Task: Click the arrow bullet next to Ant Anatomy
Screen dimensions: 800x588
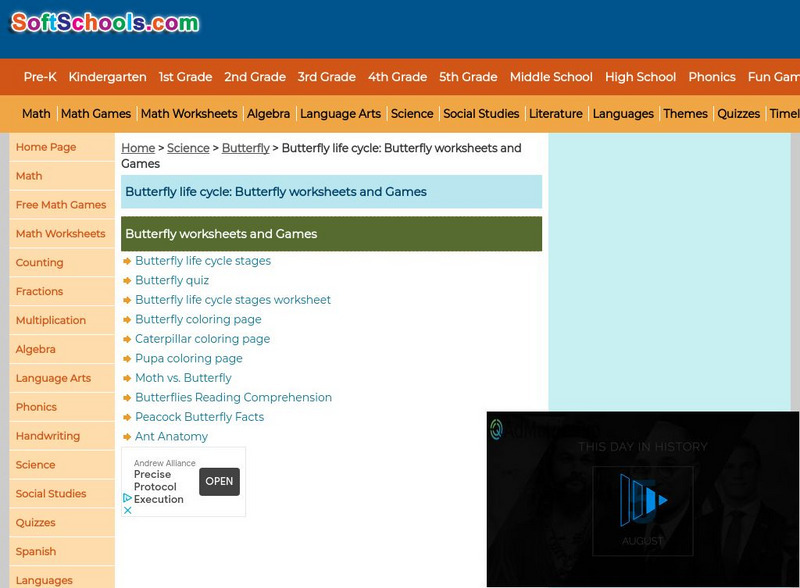Action: 127,437
